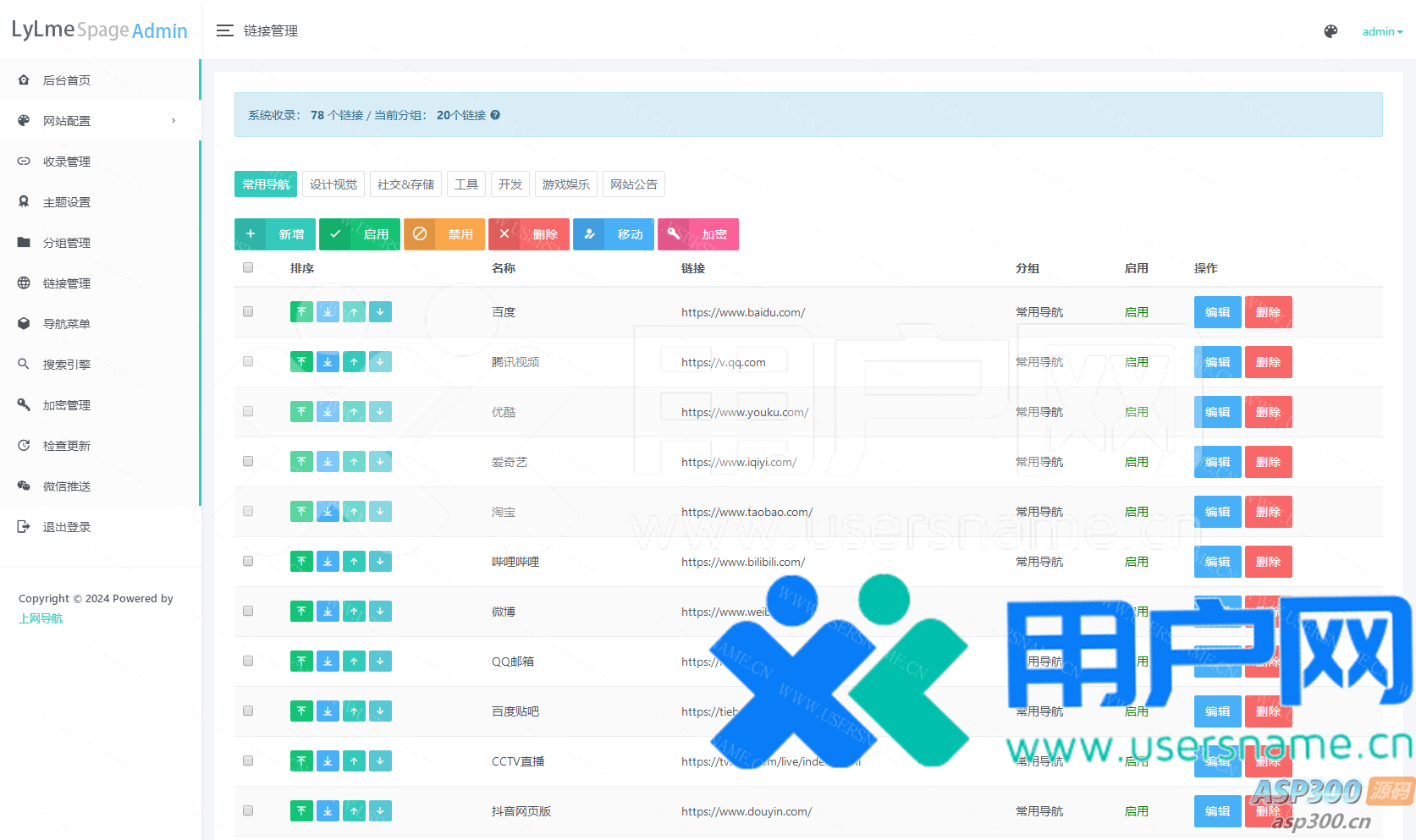The width and height of the screenshot is (1416, 840).
Task: Move 百度贴吧 up one position
Action: click(354, 711)
